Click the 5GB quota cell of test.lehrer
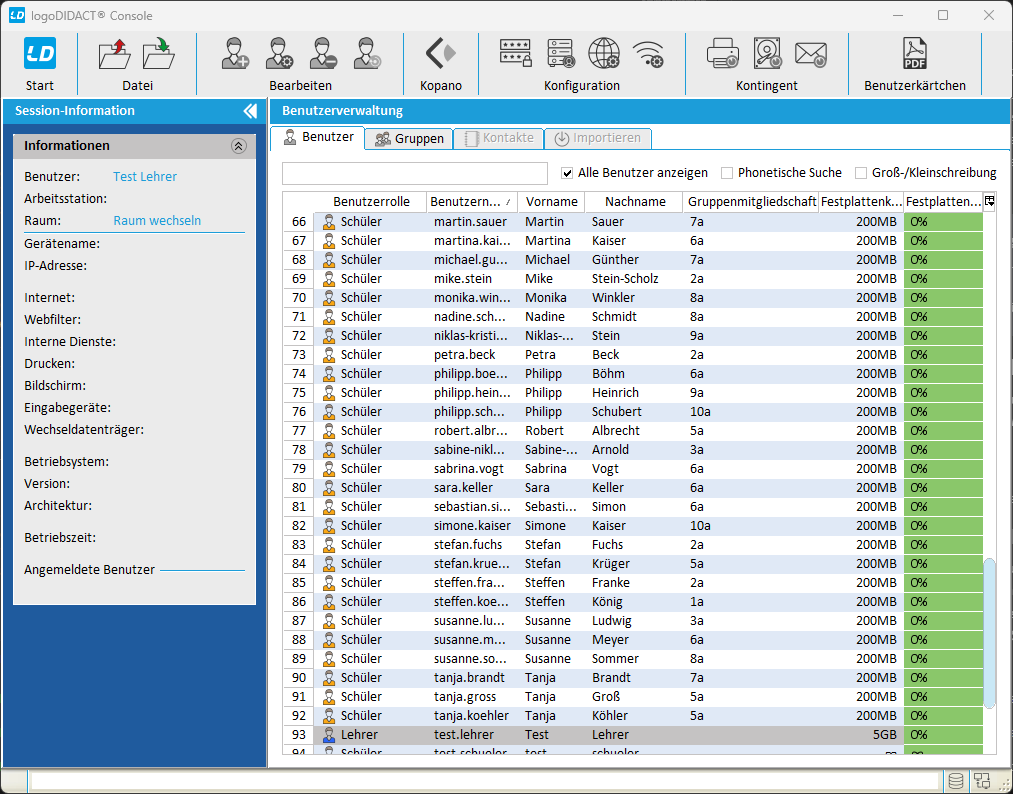 (861, 735)
